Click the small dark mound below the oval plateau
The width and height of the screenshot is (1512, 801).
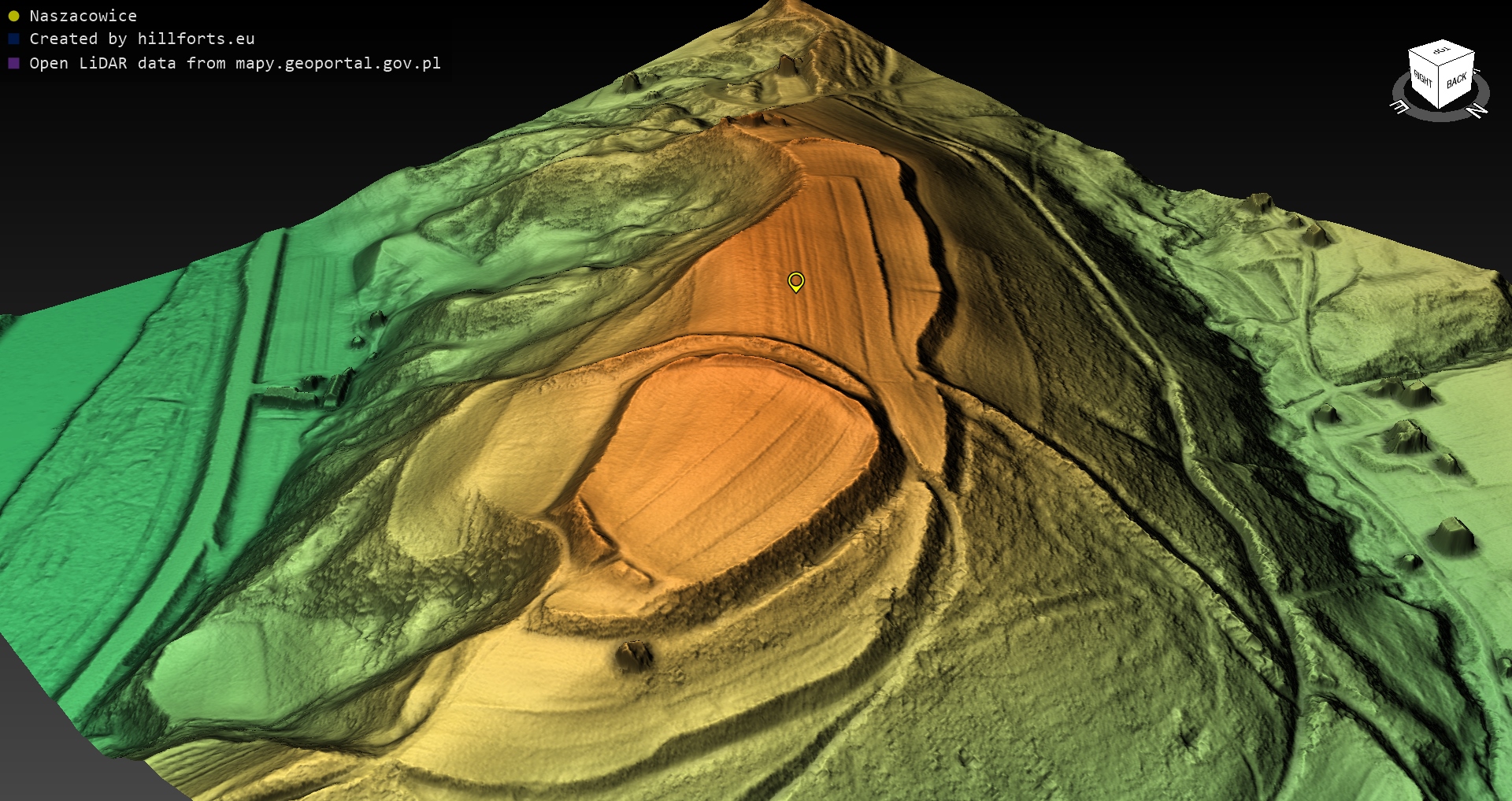click(634, 654)
